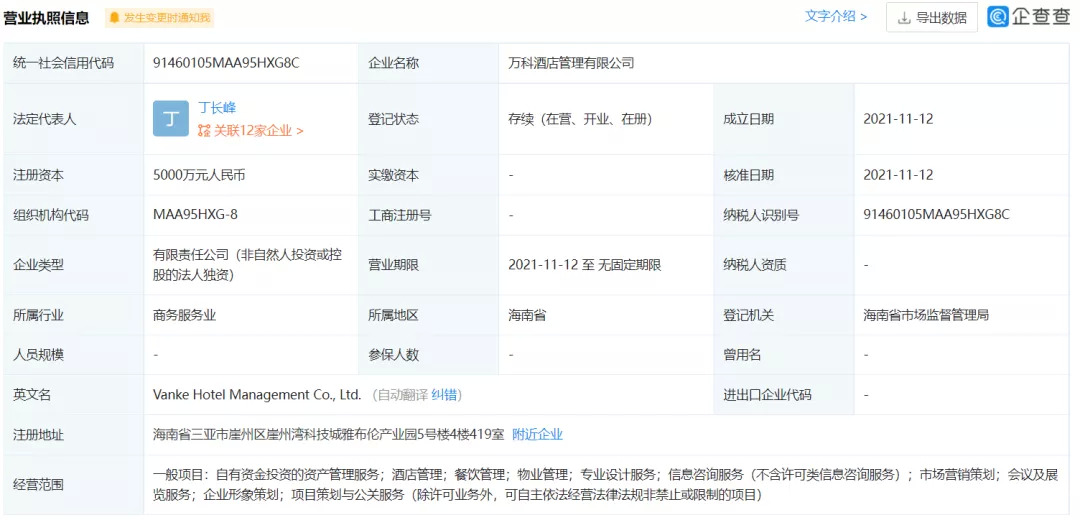Click the 纠错 correction link

(x=444, y=395)
